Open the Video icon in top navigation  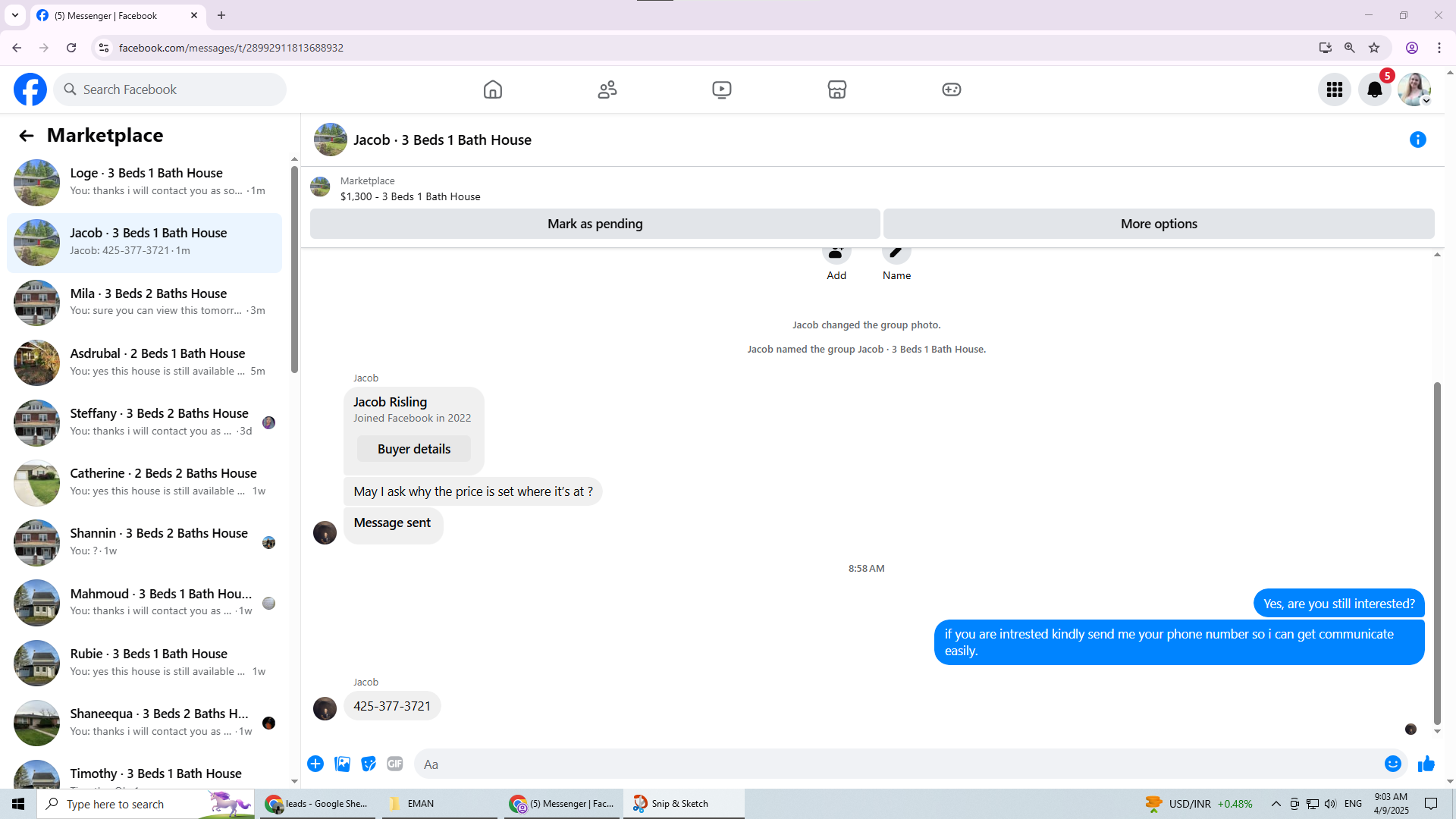coord(722,89)
